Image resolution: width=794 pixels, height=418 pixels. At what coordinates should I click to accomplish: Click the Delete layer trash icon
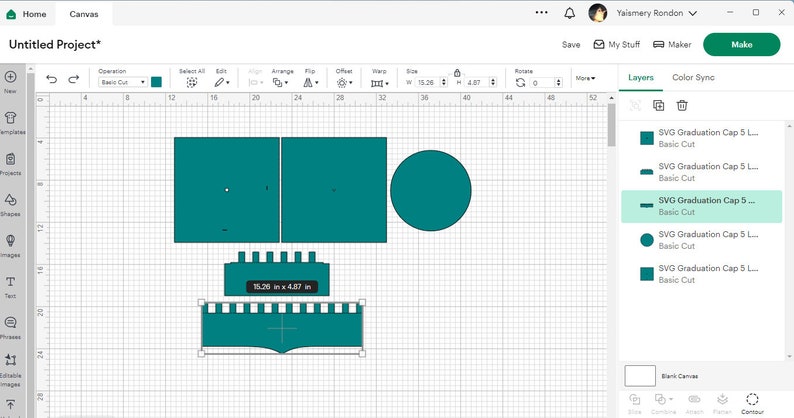click(682, 105)
